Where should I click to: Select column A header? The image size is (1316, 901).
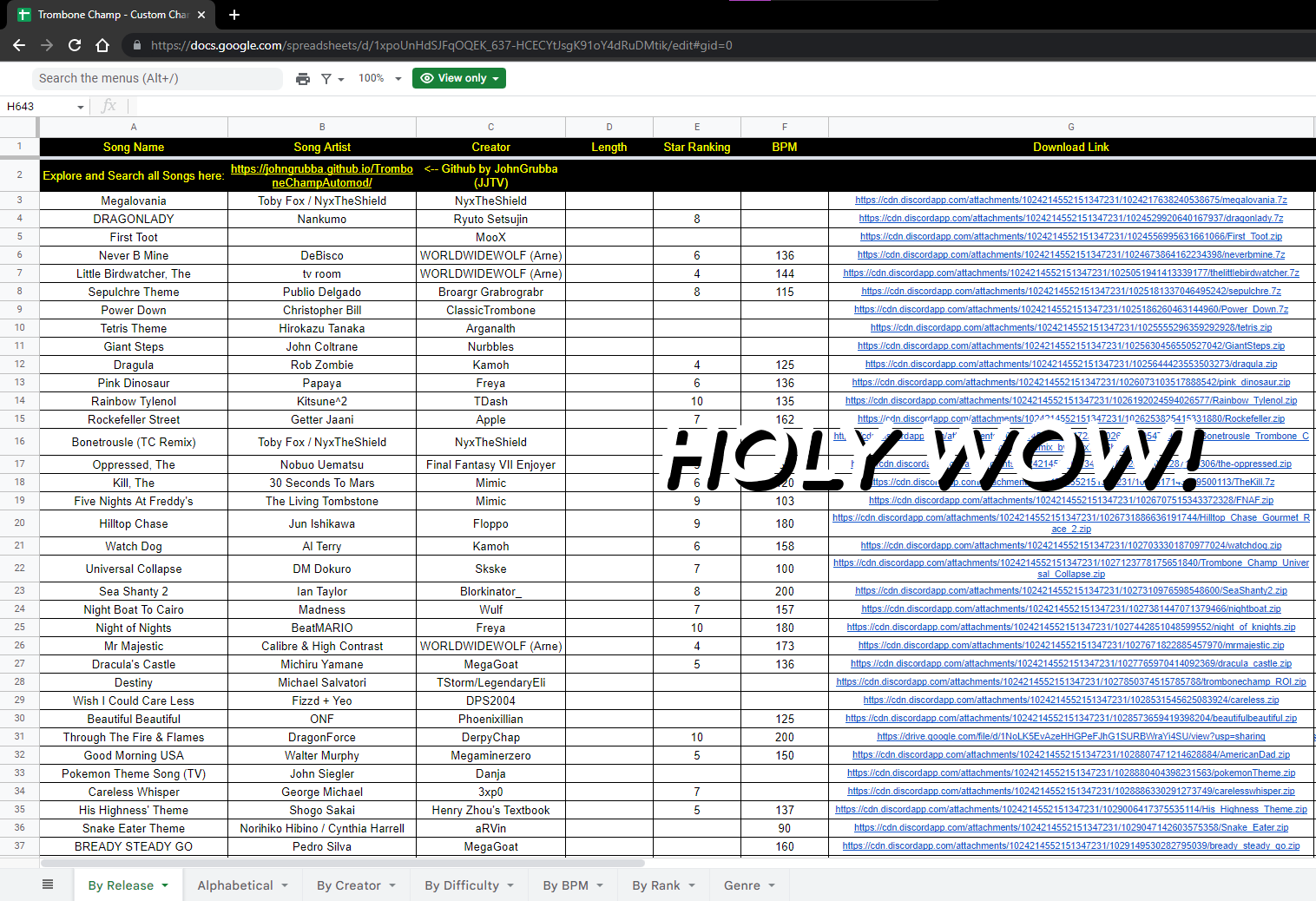[x=134, y=127]
